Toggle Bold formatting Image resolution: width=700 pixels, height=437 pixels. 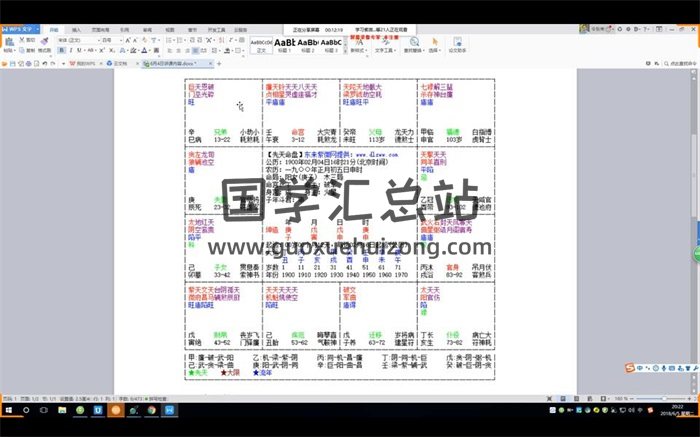[x=62, y=50]
